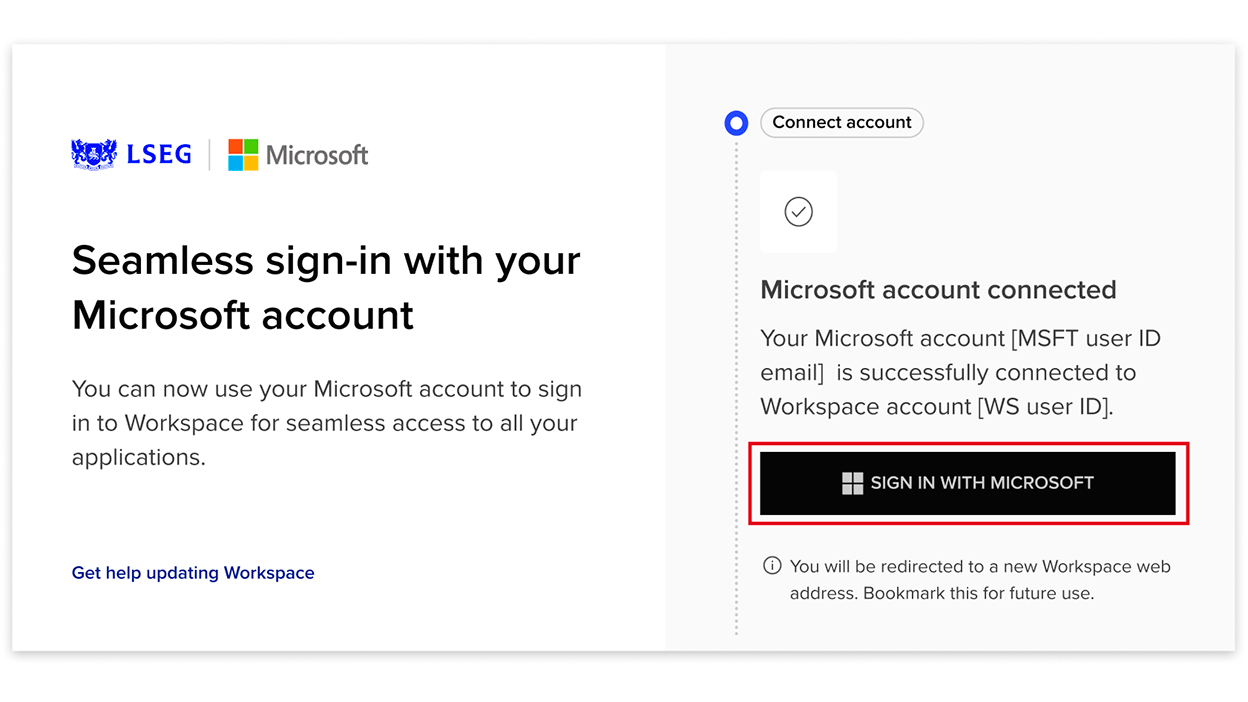Open Get help updating Workspace link

[x=193, y=573]
